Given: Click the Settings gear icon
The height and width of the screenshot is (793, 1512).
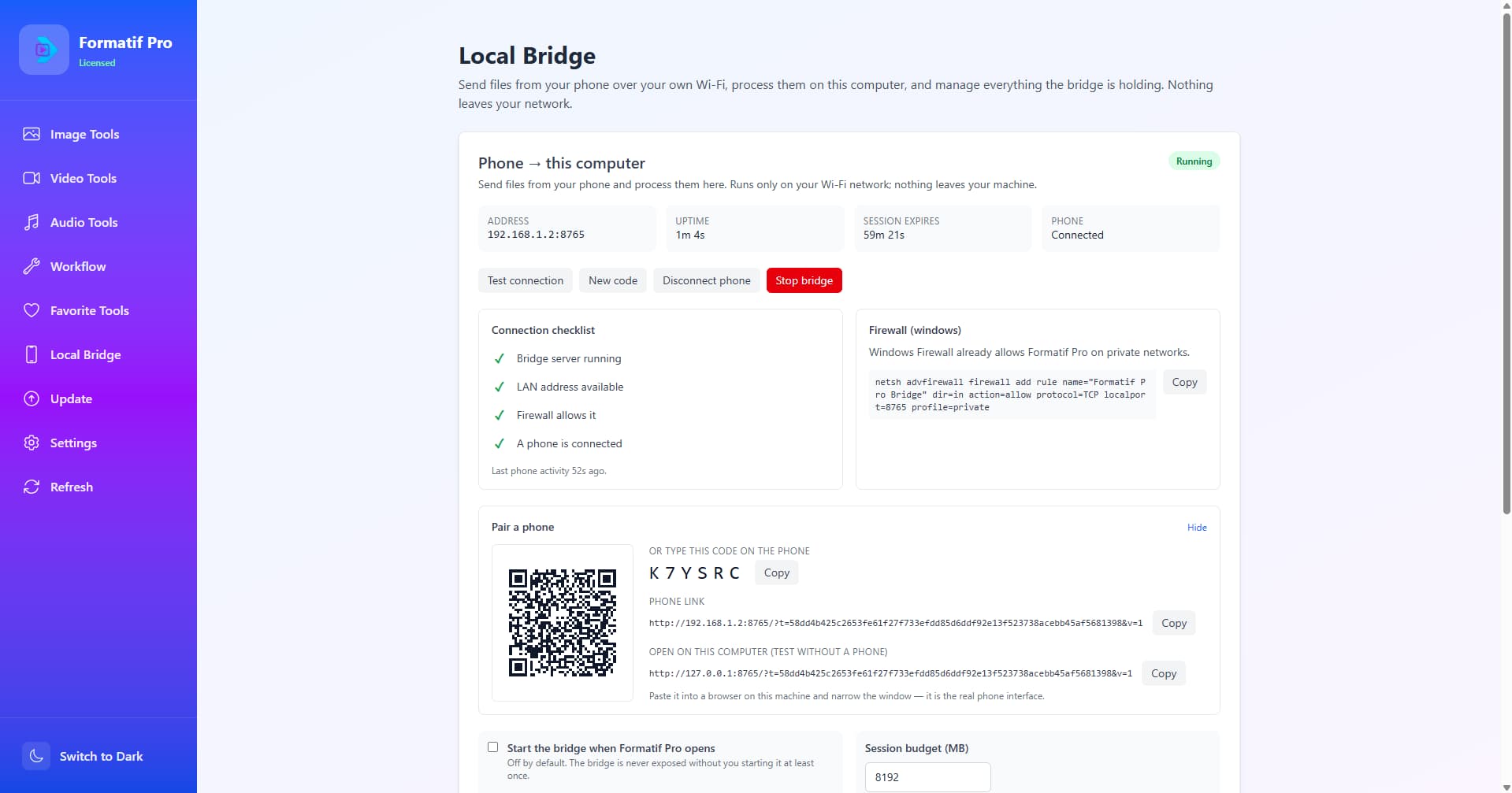Looking at the screenshot, I should [32, 443].
